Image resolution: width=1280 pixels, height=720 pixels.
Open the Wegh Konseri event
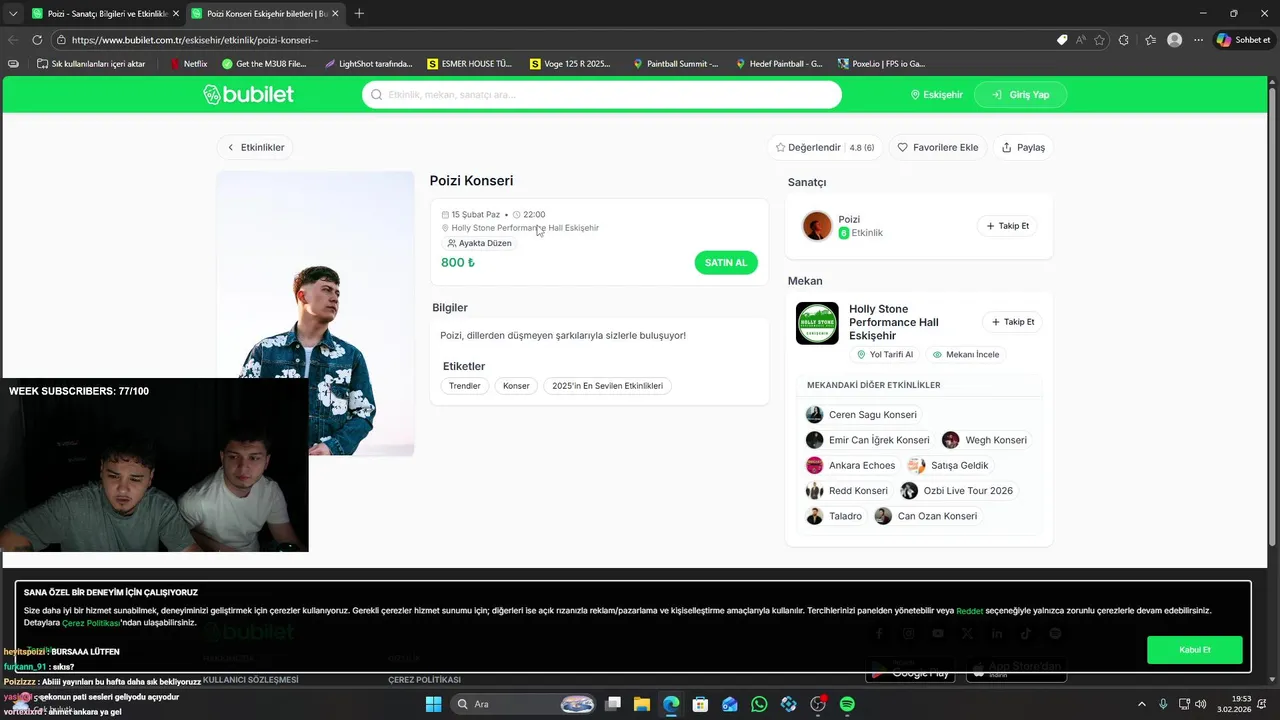tap(986, 440)
